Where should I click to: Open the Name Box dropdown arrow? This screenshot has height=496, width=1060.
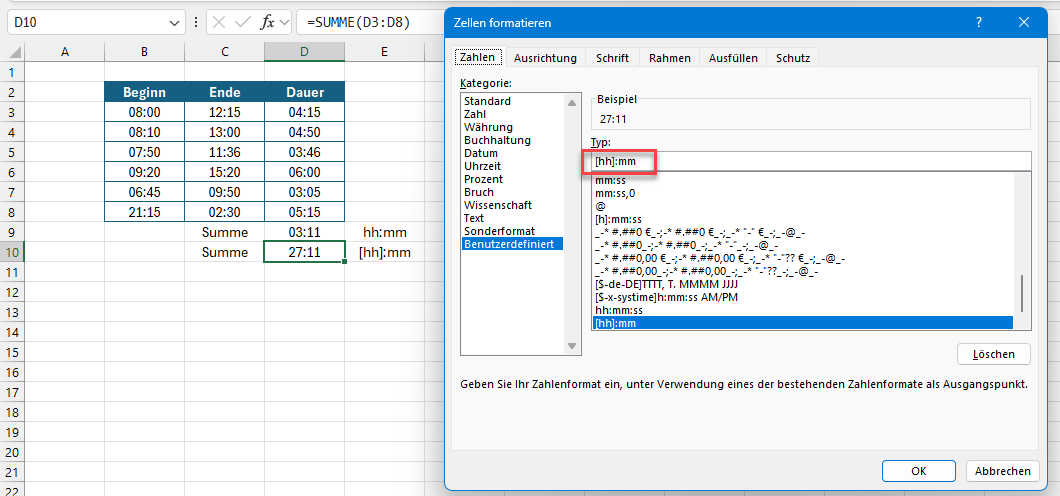[176, 22]
